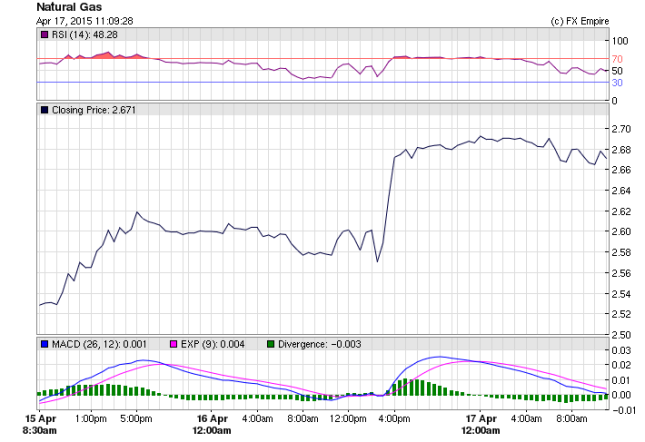
Task: Click the 2.70 price axis label
Action: point(621,129)
